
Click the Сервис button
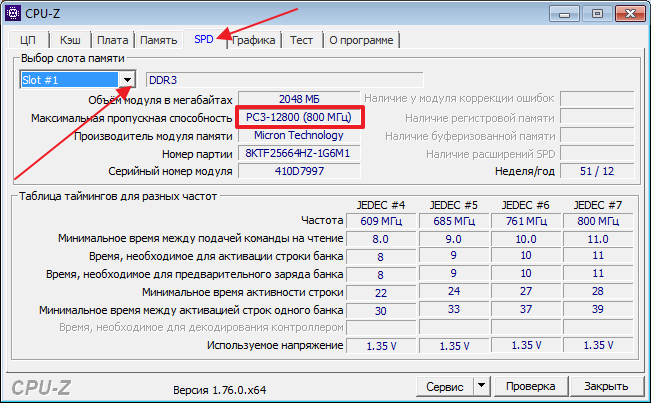click(444, 386)
